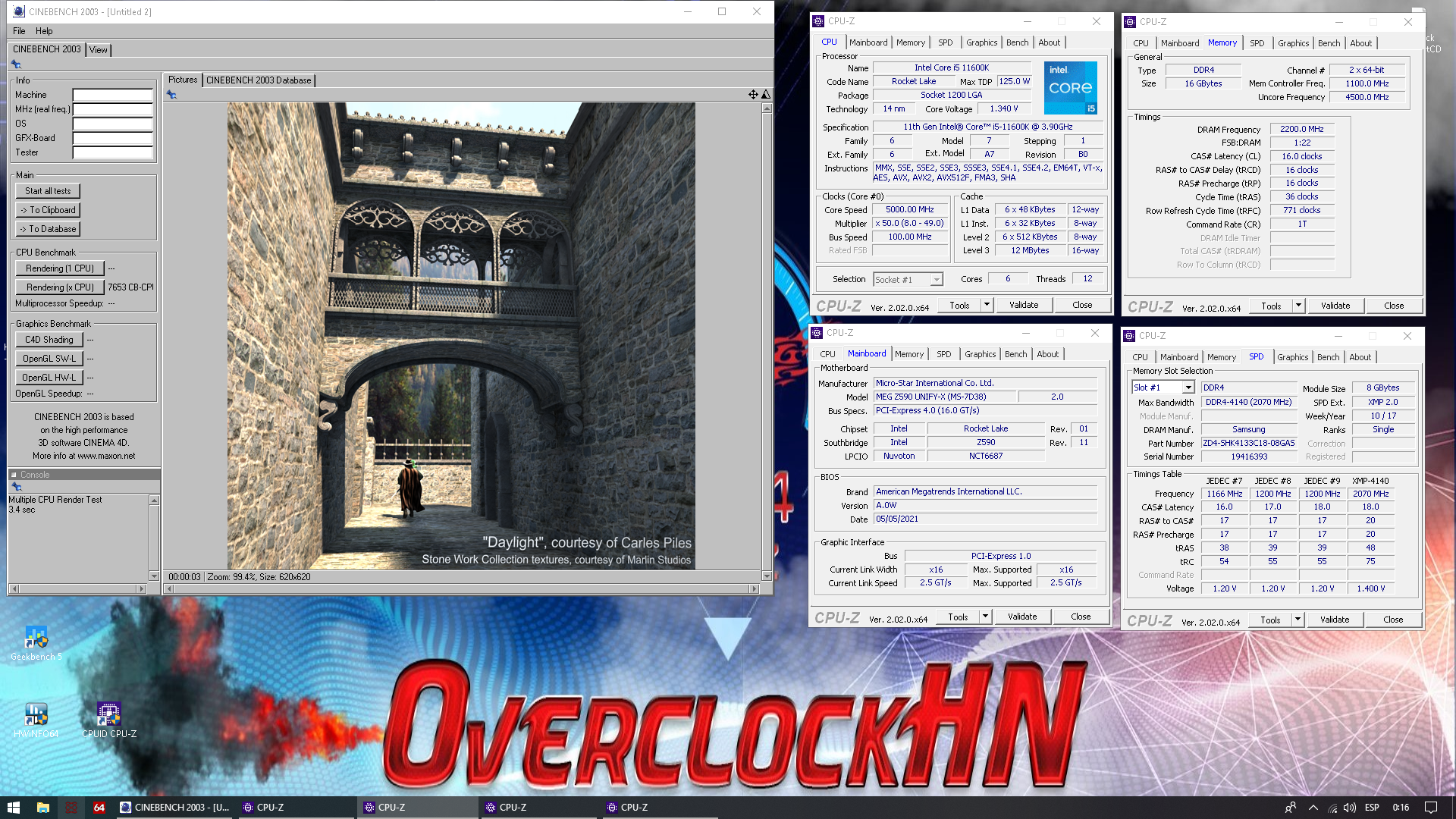Click Start all tests button

coord(48,191)
